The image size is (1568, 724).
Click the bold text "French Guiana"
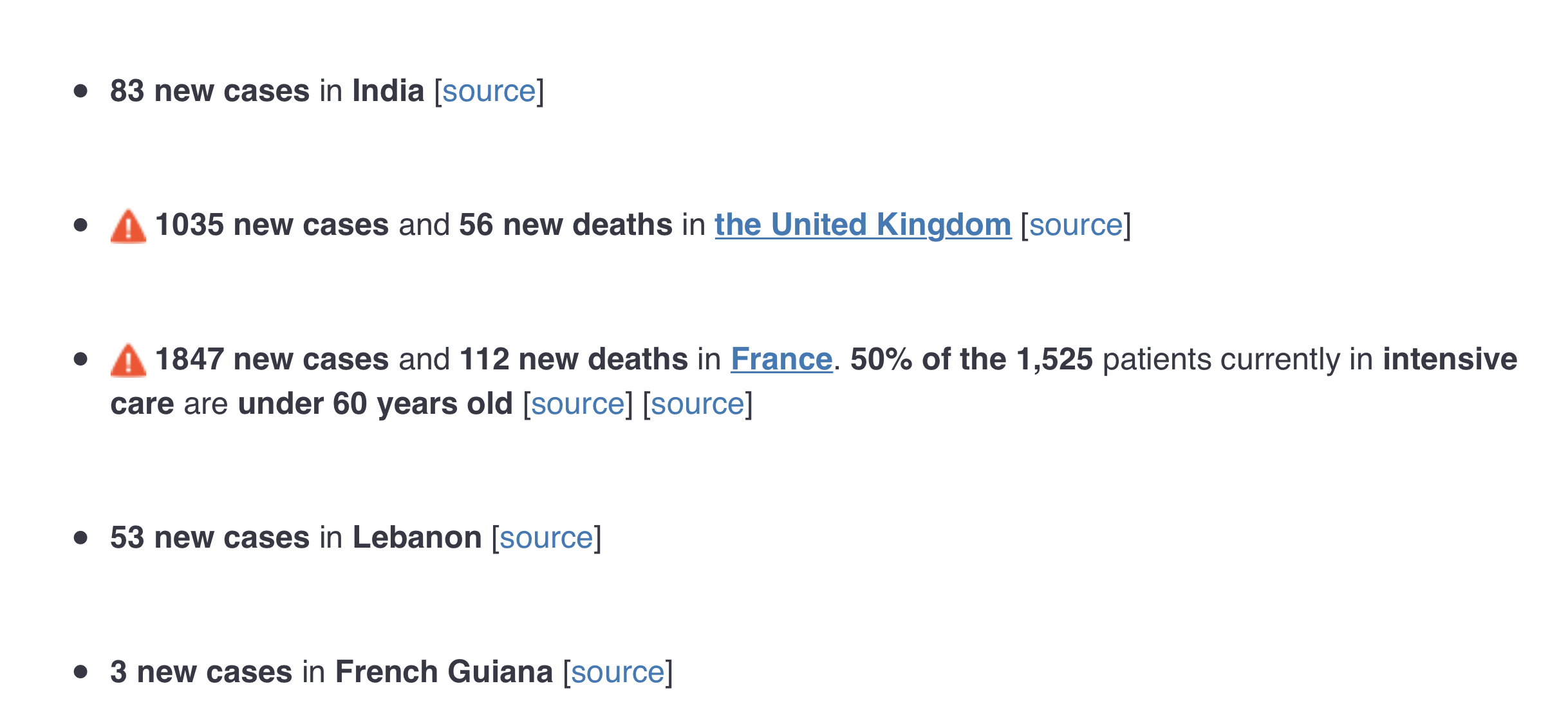444,673
